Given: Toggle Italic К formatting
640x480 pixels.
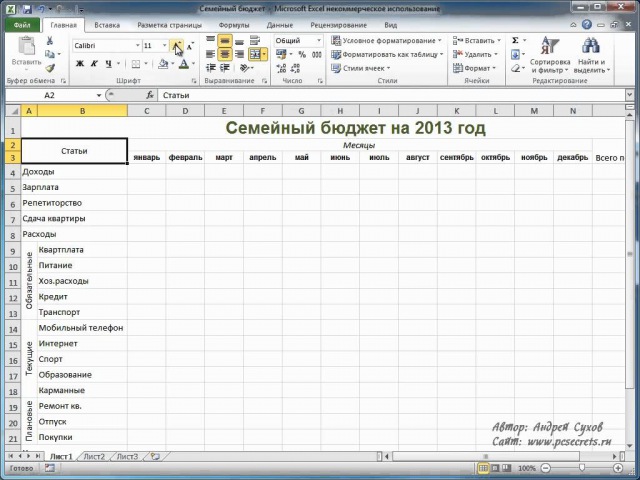Looking at the screenshot, I should 94,64.
